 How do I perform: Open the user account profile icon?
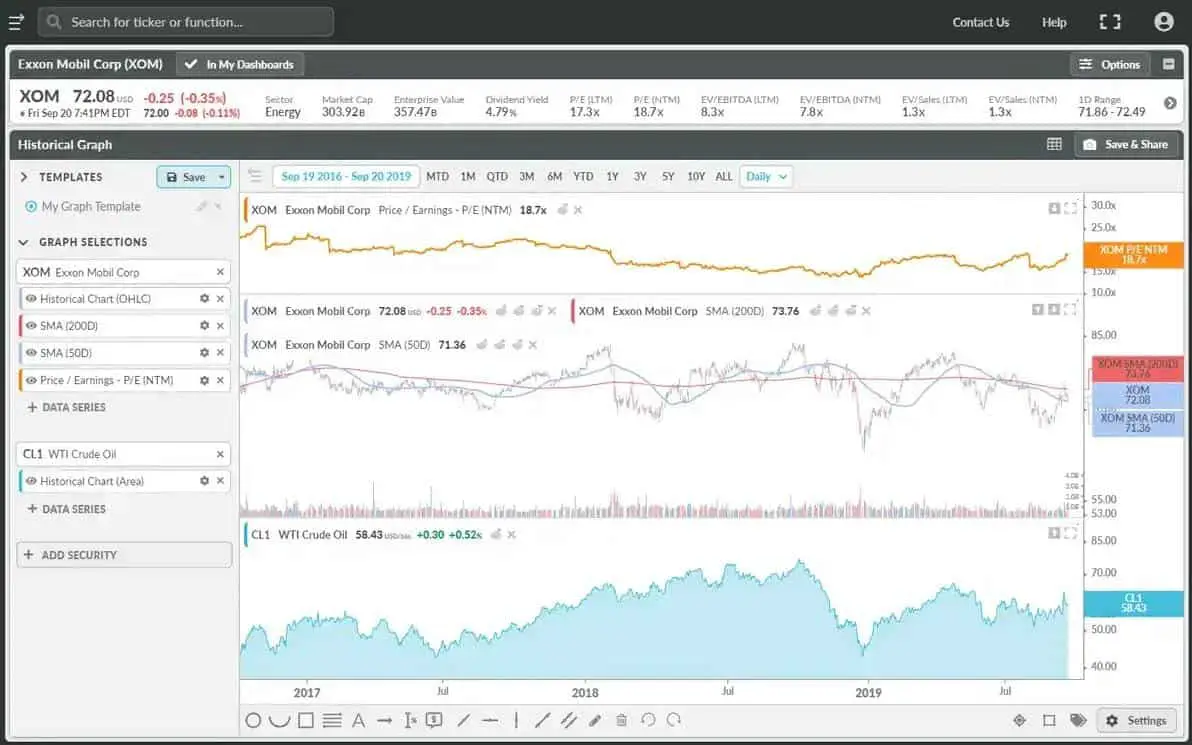(1163, 22)
